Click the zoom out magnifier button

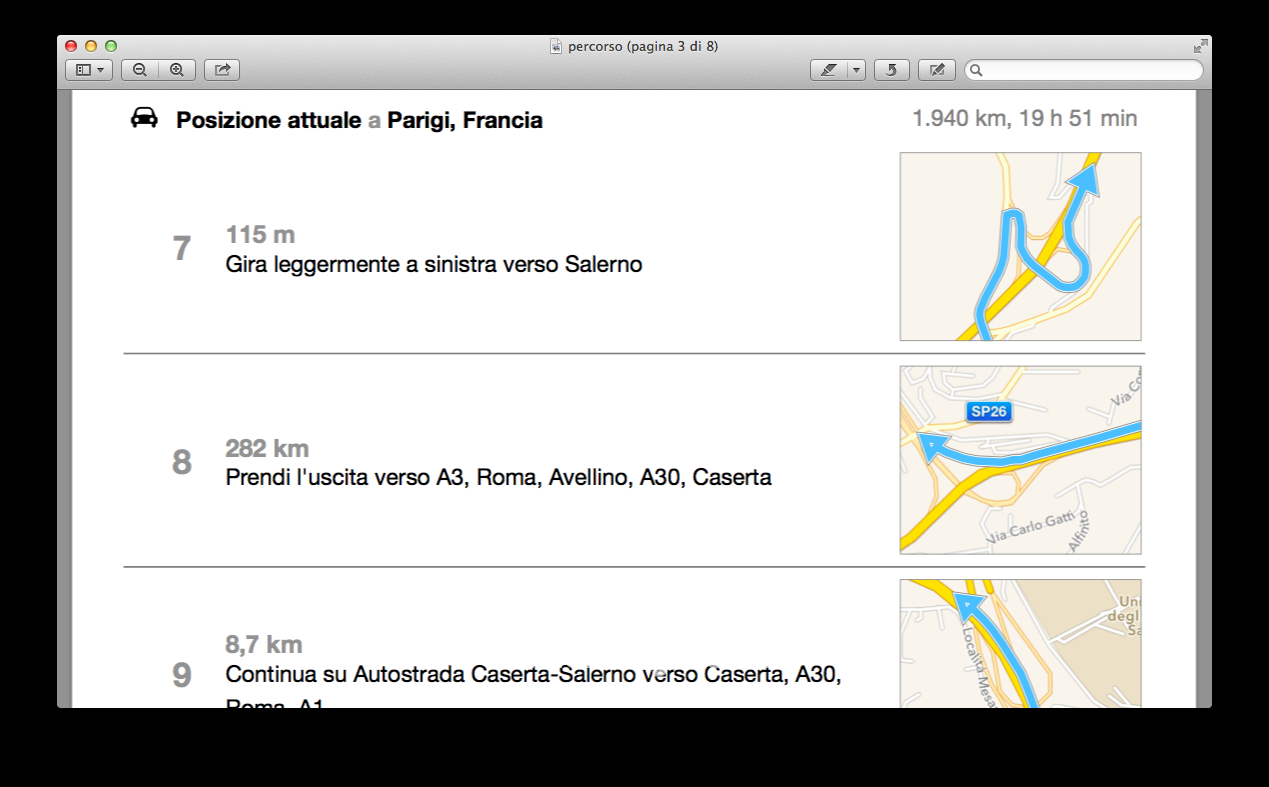(x=140, y=70)
